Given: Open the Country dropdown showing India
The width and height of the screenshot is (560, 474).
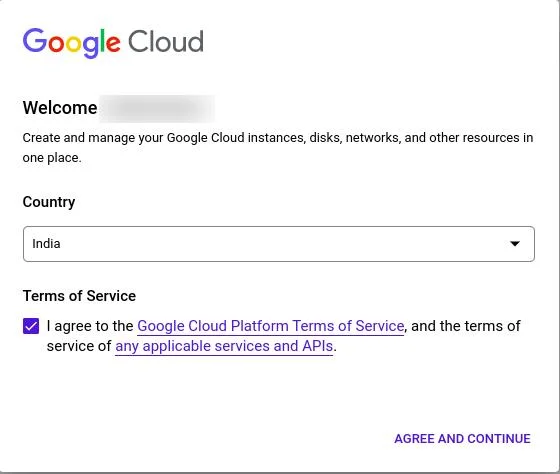Looking at the screenshot, I should coord(279,244).
